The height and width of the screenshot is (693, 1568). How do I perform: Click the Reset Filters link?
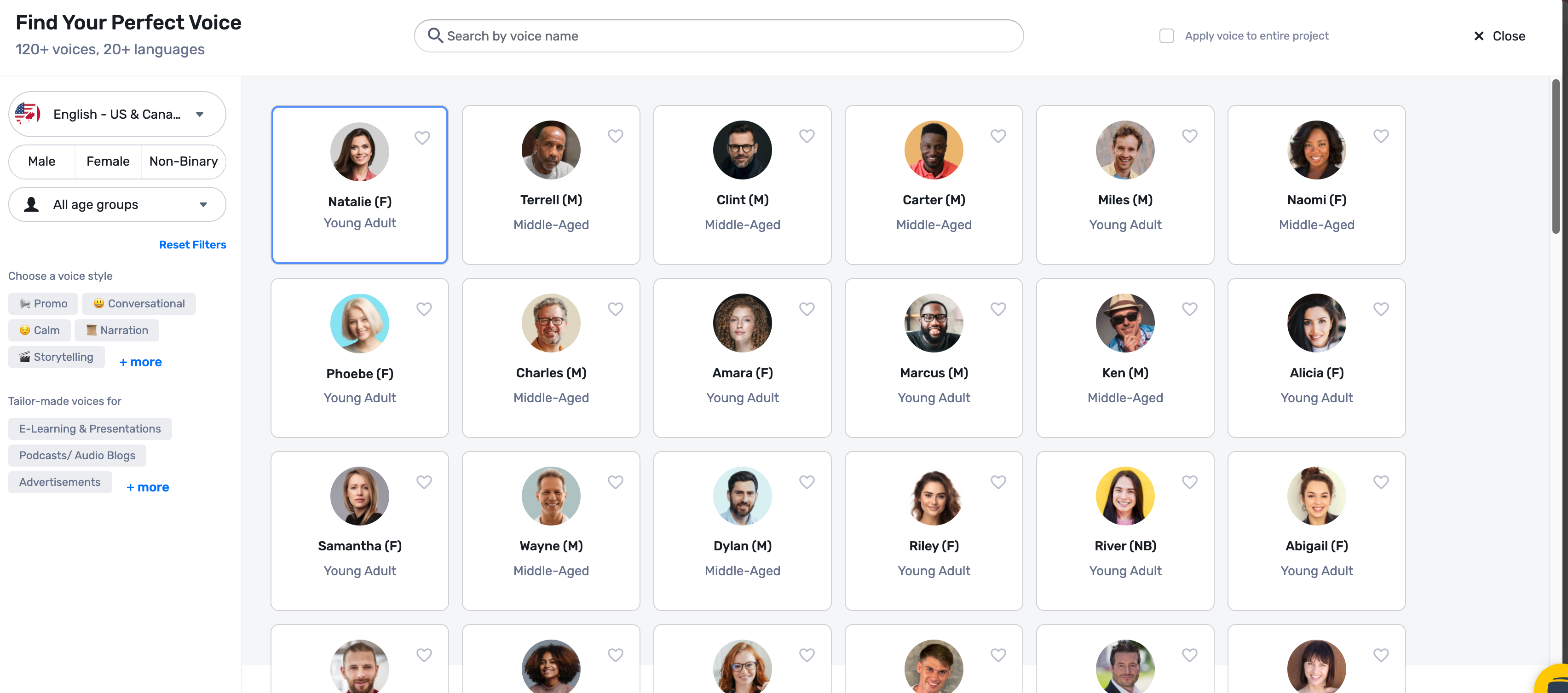click(x=192, y=244)
